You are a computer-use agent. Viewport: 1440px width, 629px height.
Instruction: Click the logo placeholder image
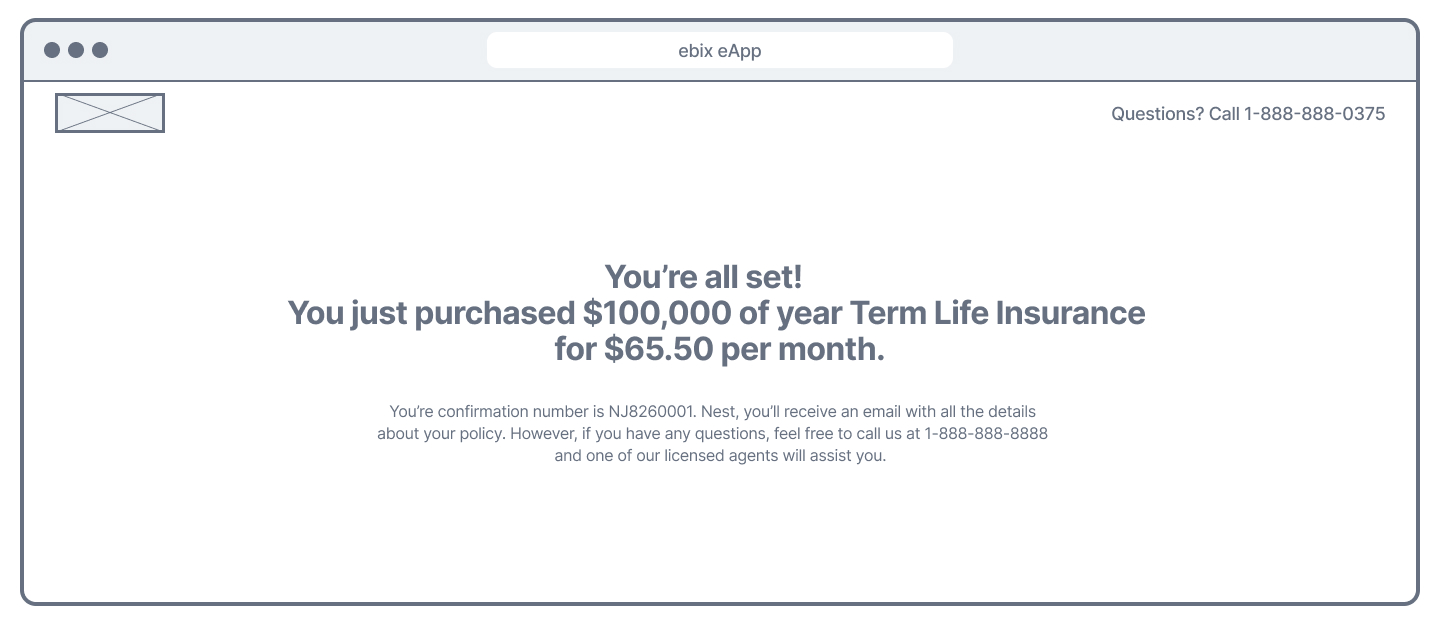coord(110,113)
